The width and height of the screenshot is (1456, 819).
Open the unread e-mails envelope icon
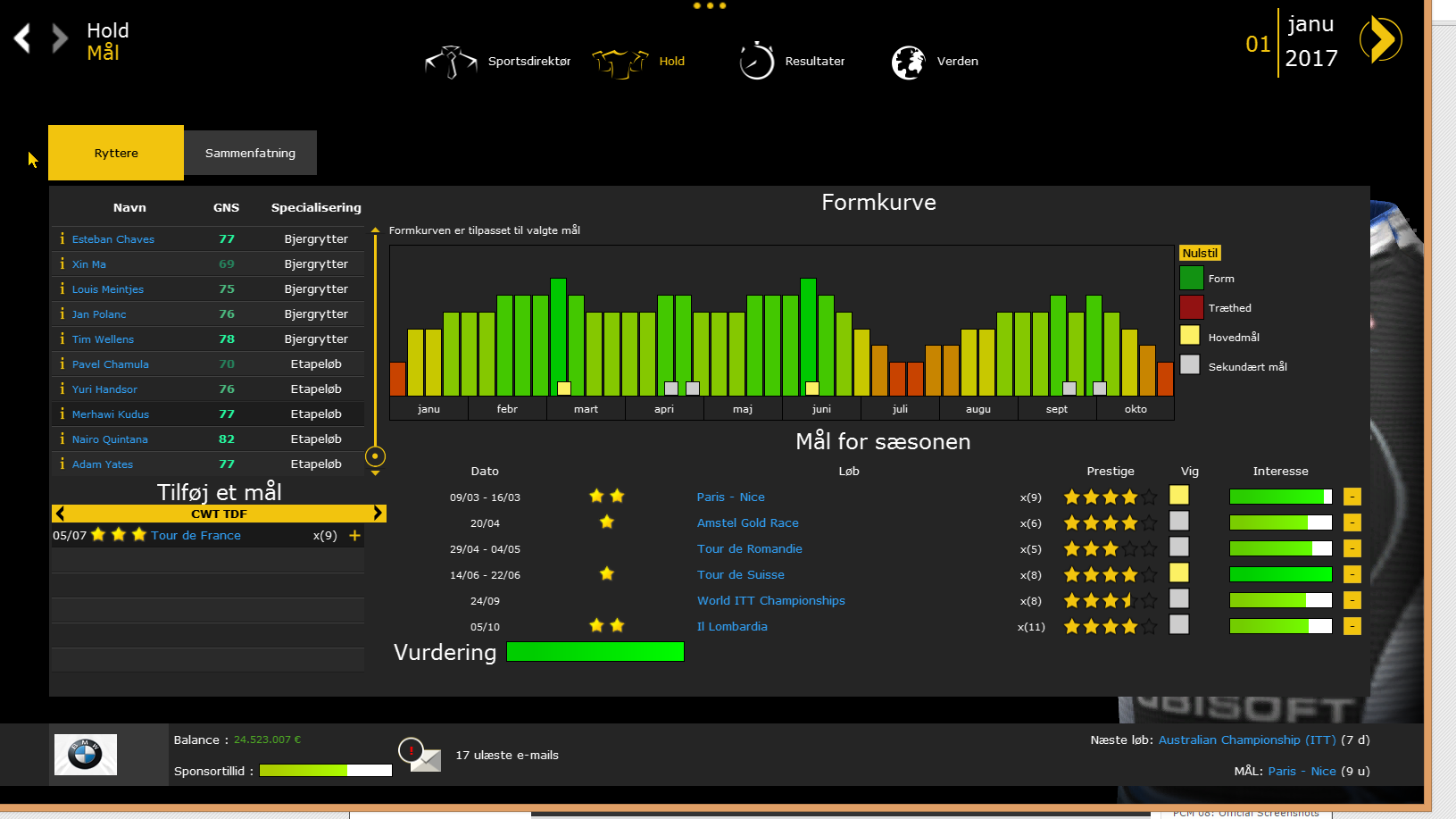(x=420, y=756)
